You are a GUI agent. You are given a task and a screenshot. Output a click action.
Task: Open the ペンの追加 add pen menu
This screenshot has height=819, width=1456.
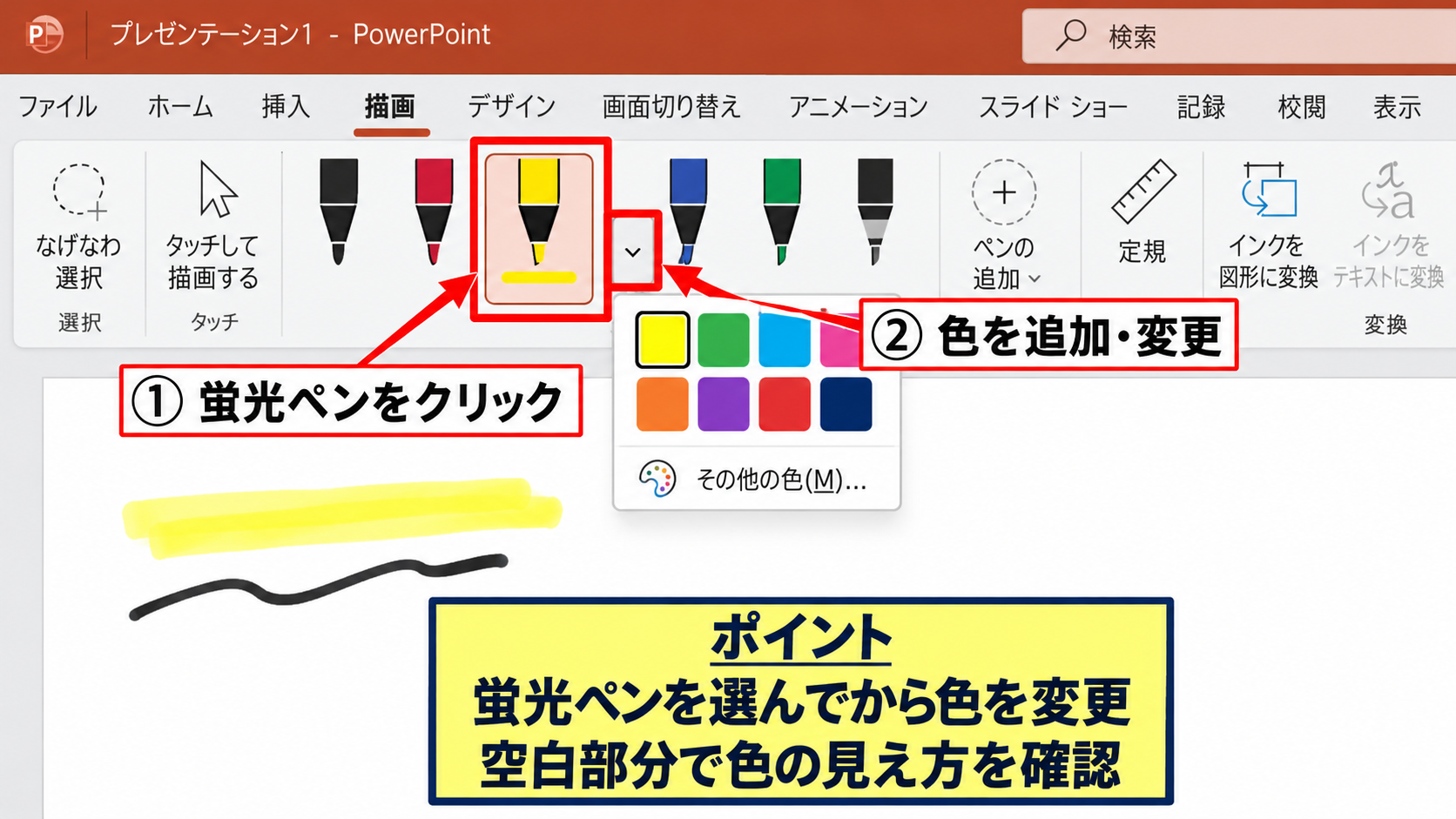coord(1004,226)
